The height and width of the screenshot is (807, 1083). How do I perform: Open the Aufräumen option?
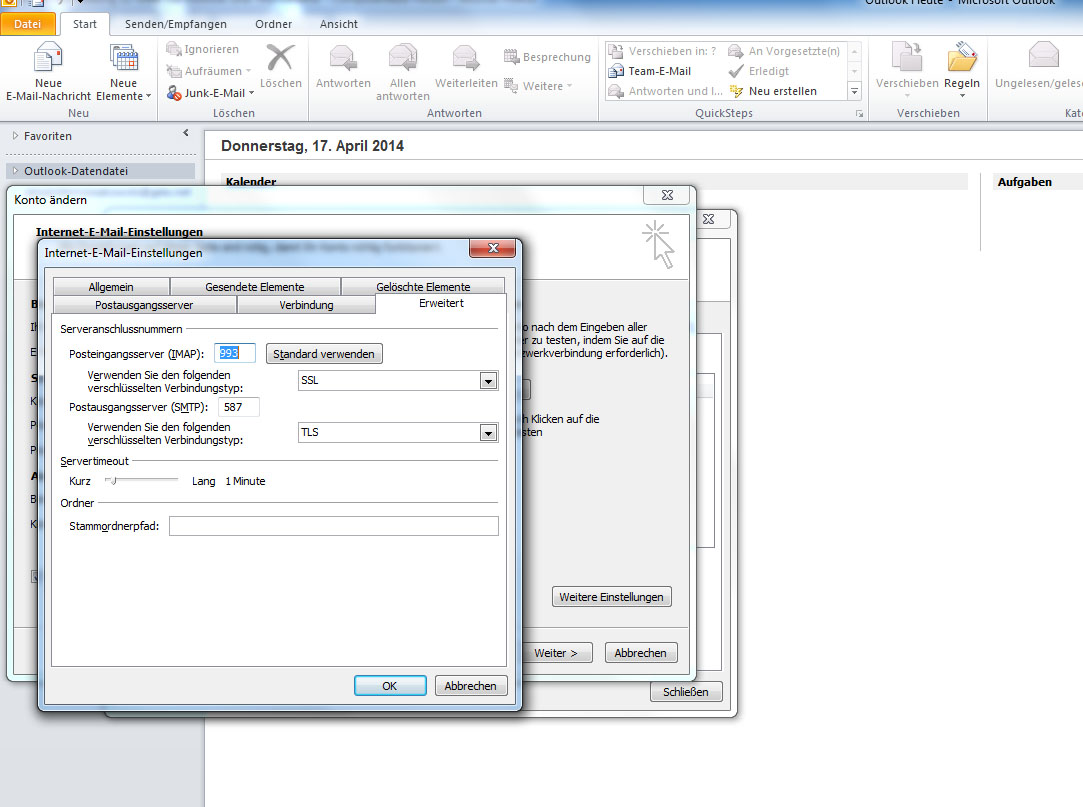(x=209, y=71)
